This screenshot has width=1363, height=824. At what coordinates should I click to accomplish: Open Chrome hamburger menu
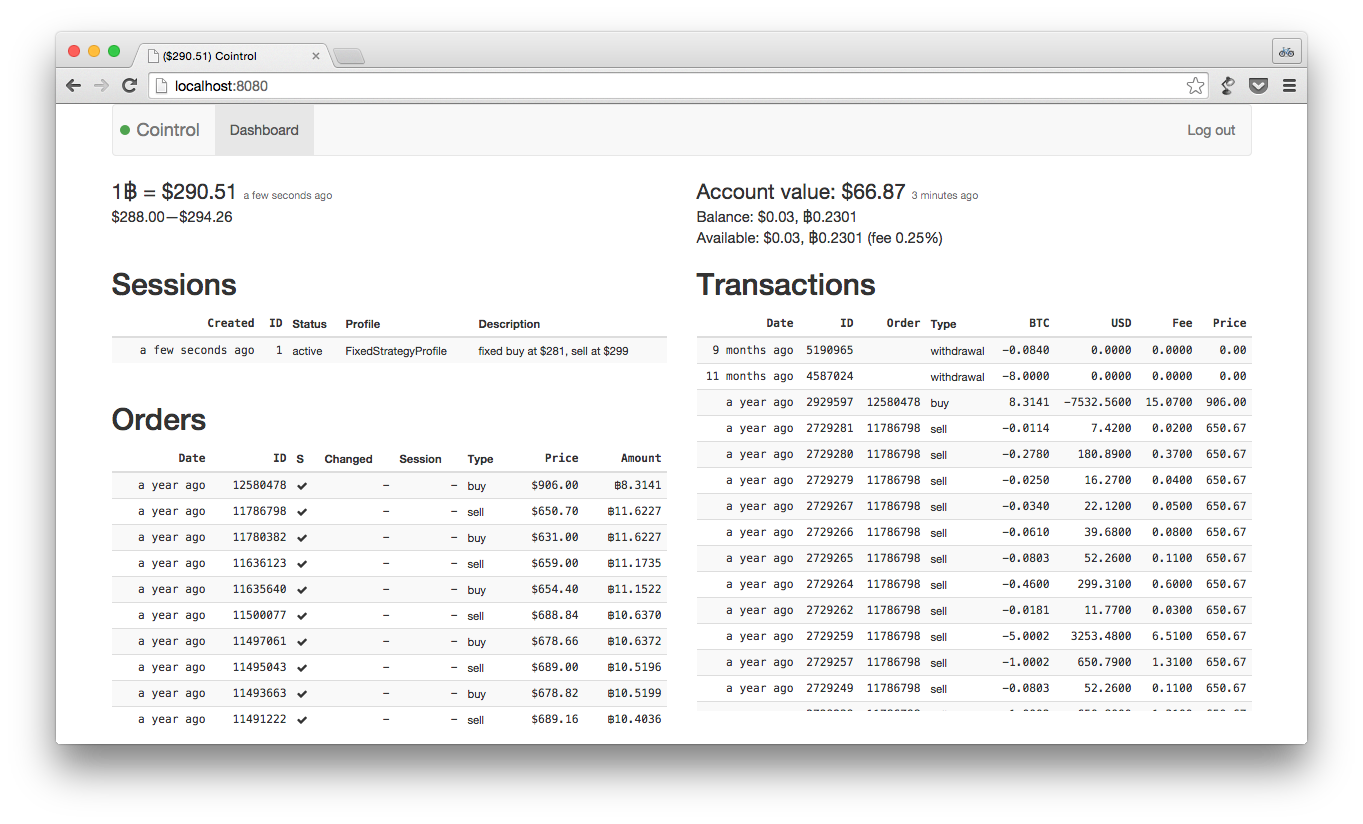[1289, 86]
